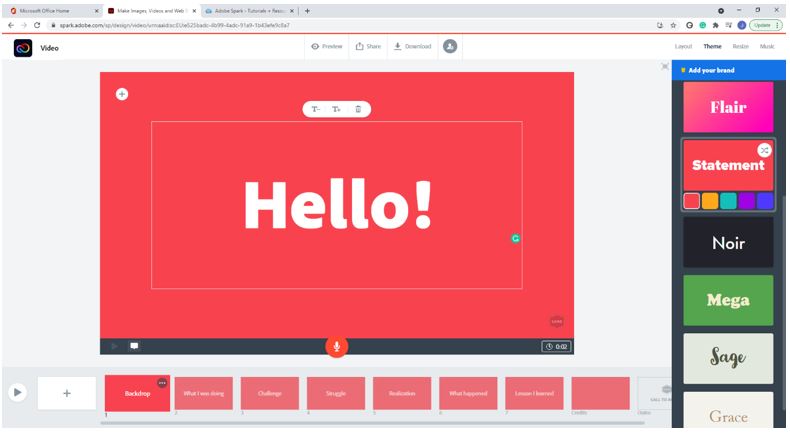The height and width of the screenshot is (434, 790).
Task: Open speaker notes speech bubble icon
Action: (x=134, y=346)
